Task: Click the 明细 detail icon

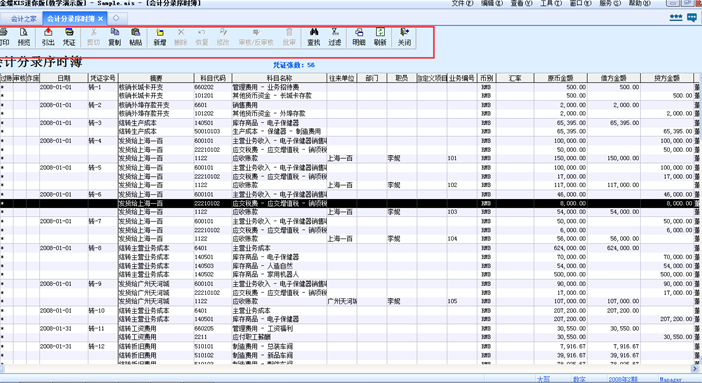Action: coord(359,37)
